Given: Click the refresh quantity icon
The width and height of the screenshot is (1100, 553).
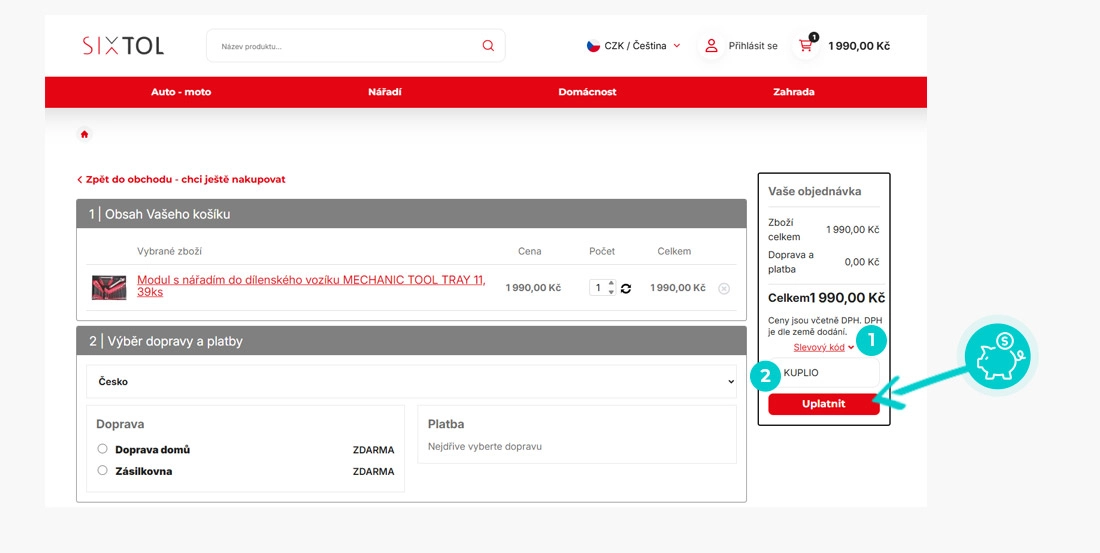Looking at the screenshot, I should 626,288.
